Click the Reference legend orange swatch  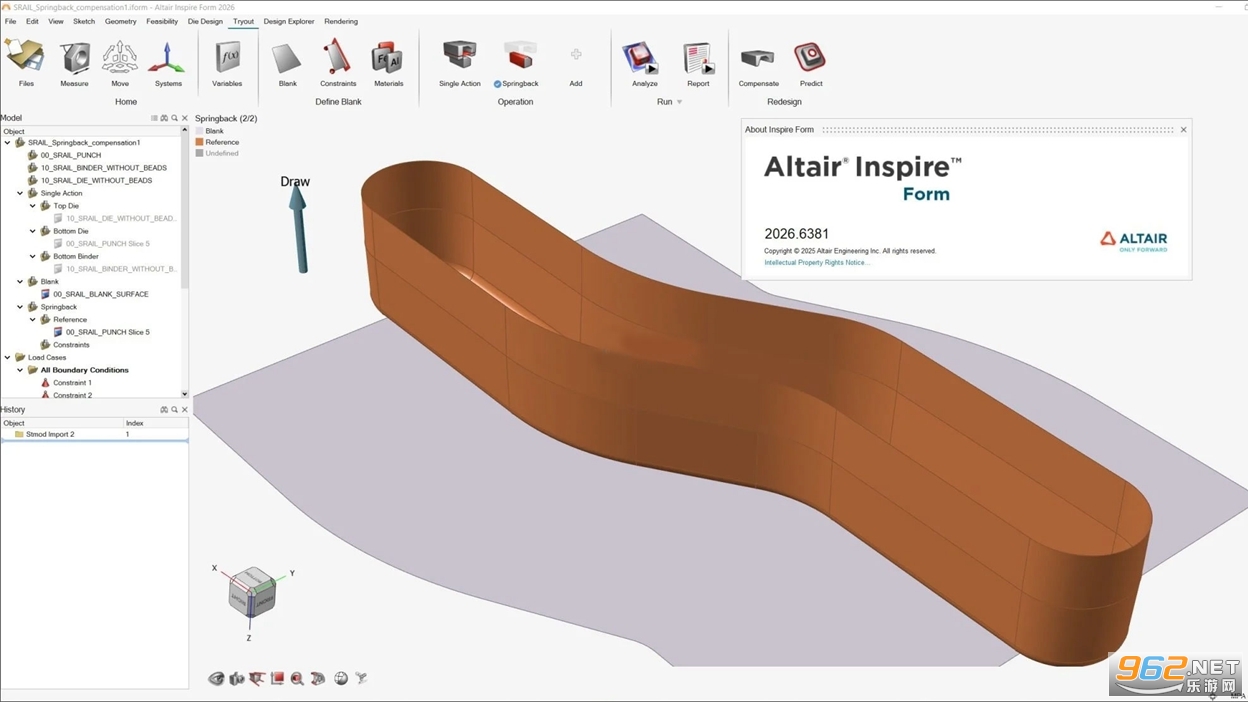coord(199,142)
